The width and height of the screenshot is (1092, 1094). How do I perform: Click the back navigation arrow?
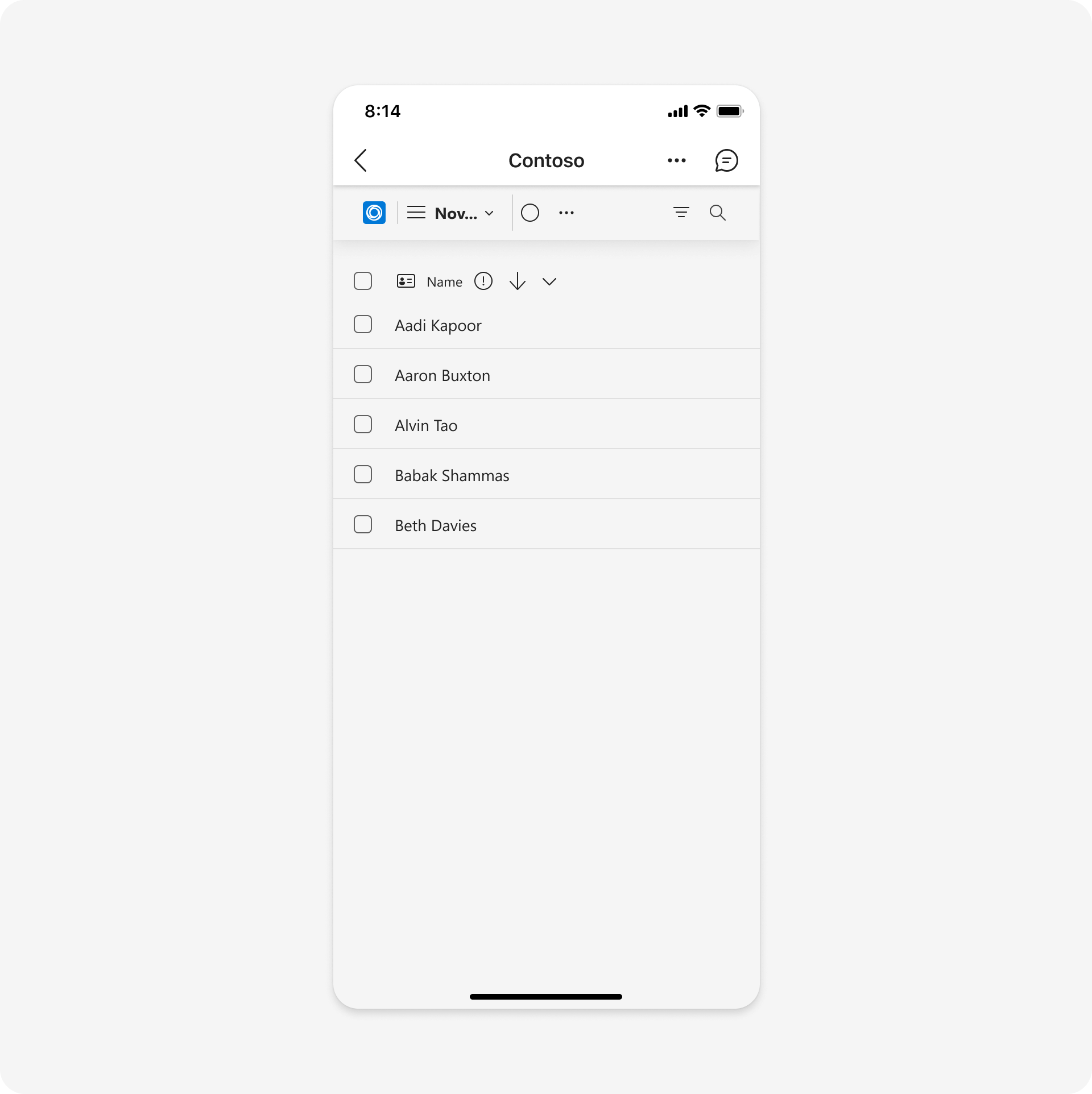(x=362, y=159)
